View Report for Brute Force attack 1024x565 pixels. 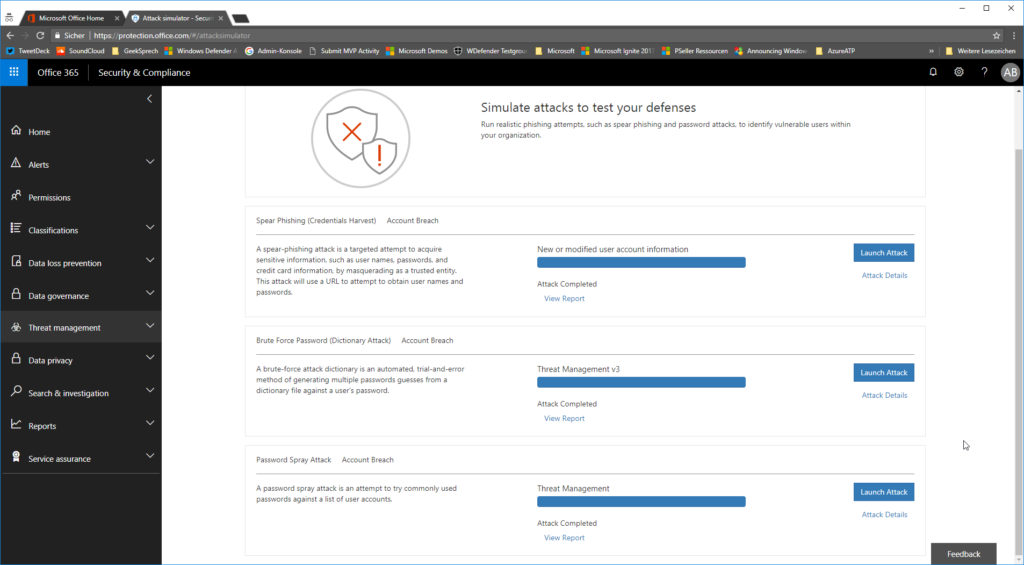pyautogui.click(x=564, y=418)
